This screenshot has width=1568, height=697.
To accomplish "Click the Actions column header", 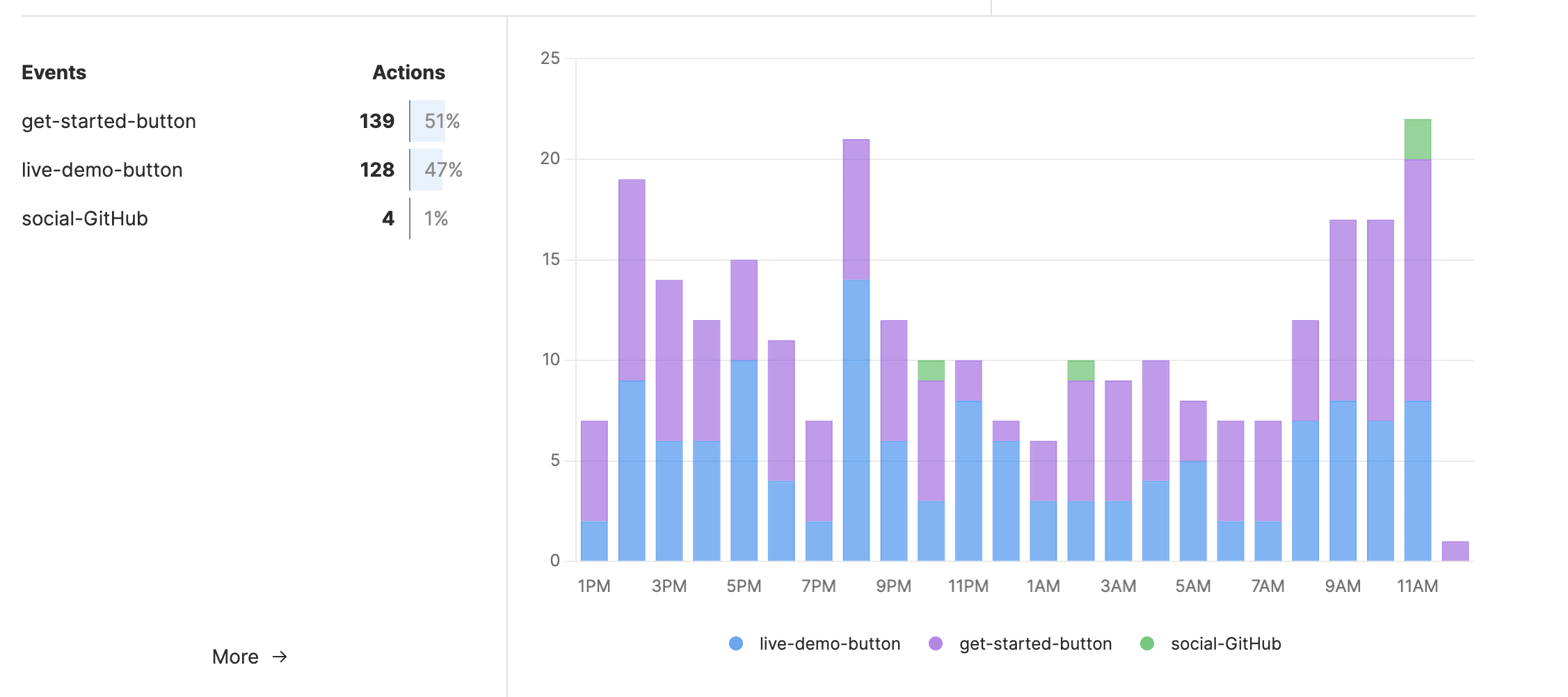I will click(x=408, y=72).
